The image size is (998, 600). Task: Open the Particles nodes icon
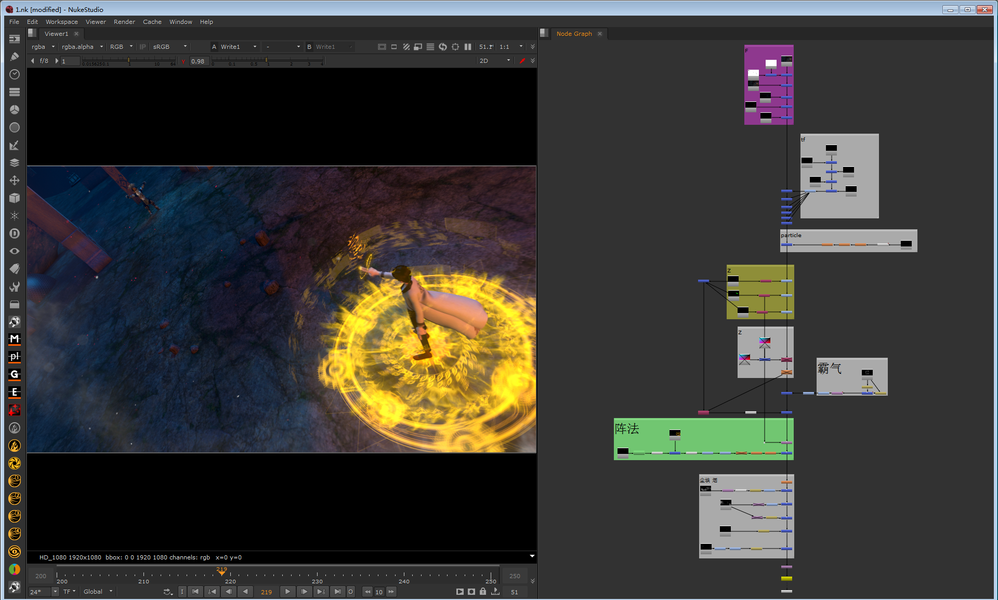pos(14,216)
